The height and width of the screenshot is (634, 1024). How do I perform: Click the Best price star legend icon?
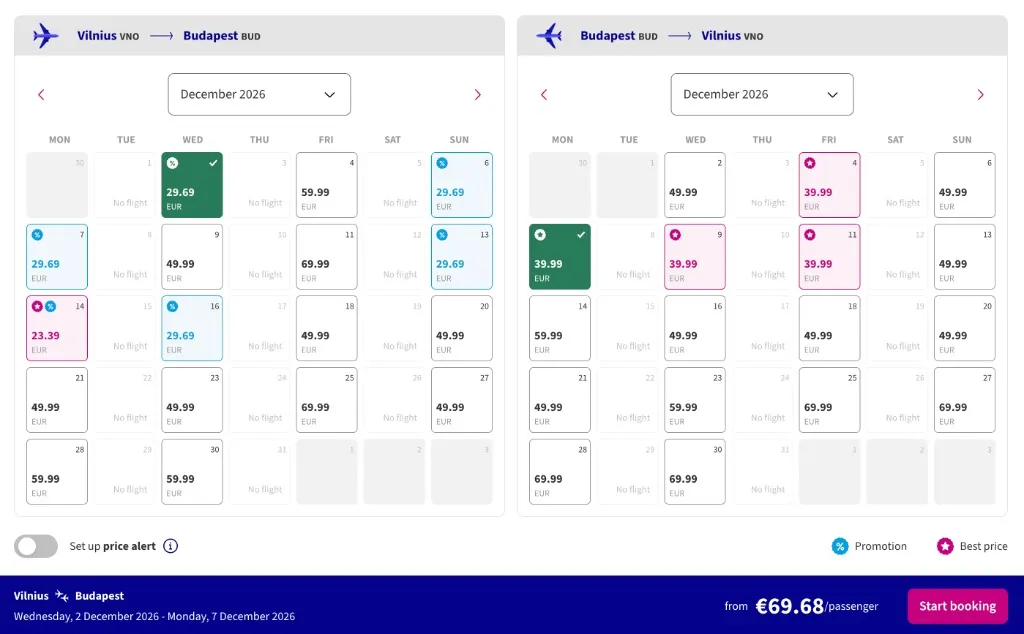pos(944,546)
